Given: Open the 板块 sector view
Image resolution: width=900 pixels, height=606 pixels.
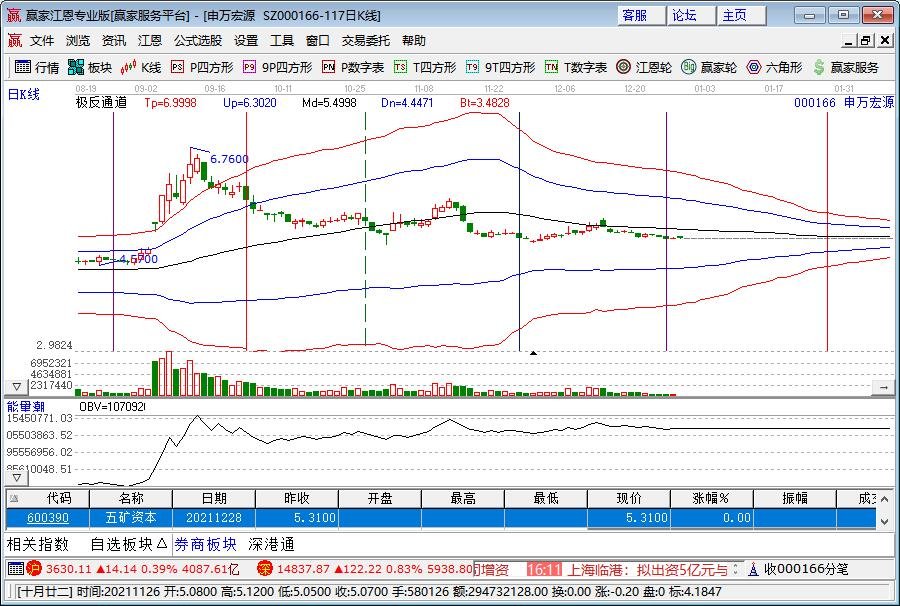Looking at the screenshot, I should [90, 68].
